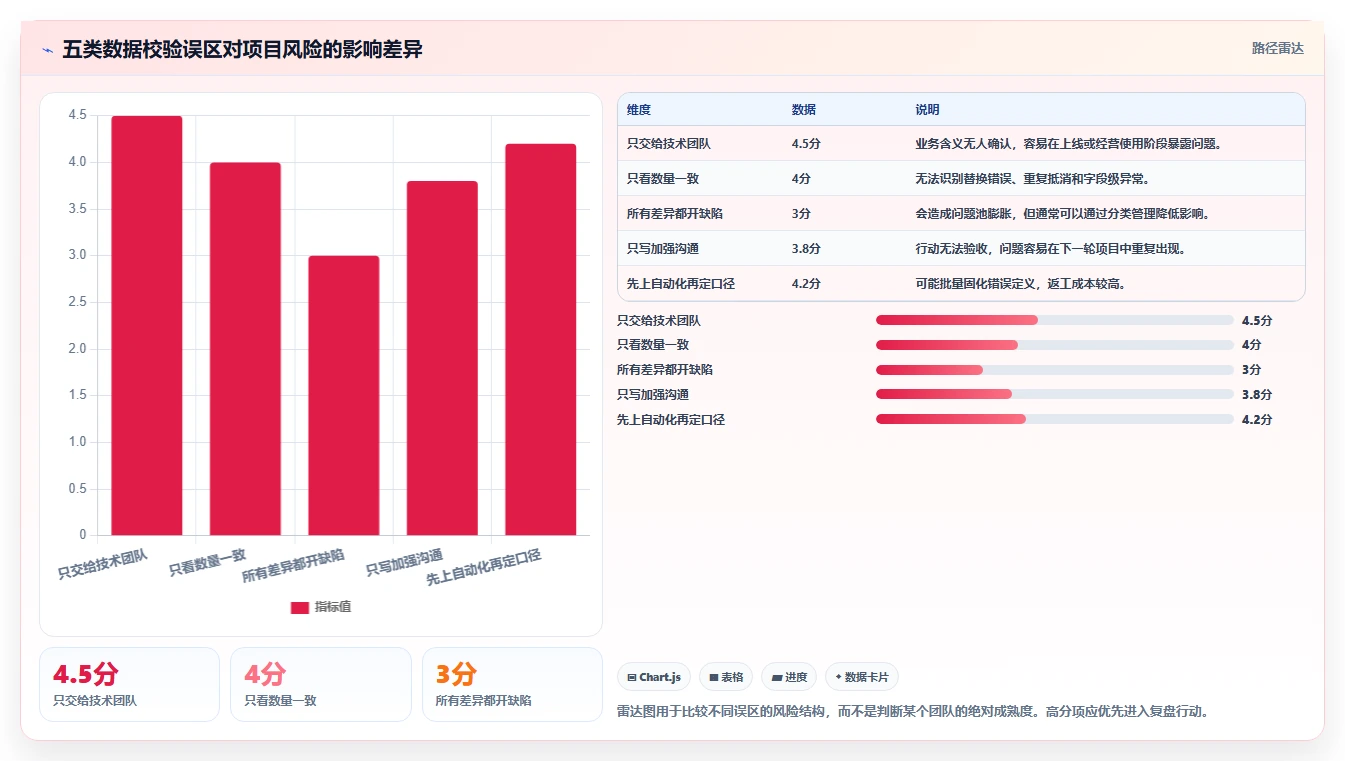Toggle the 指标值 legend color box
The width and height of the screenshot is (1345, 761).
[x=300, y=607]
